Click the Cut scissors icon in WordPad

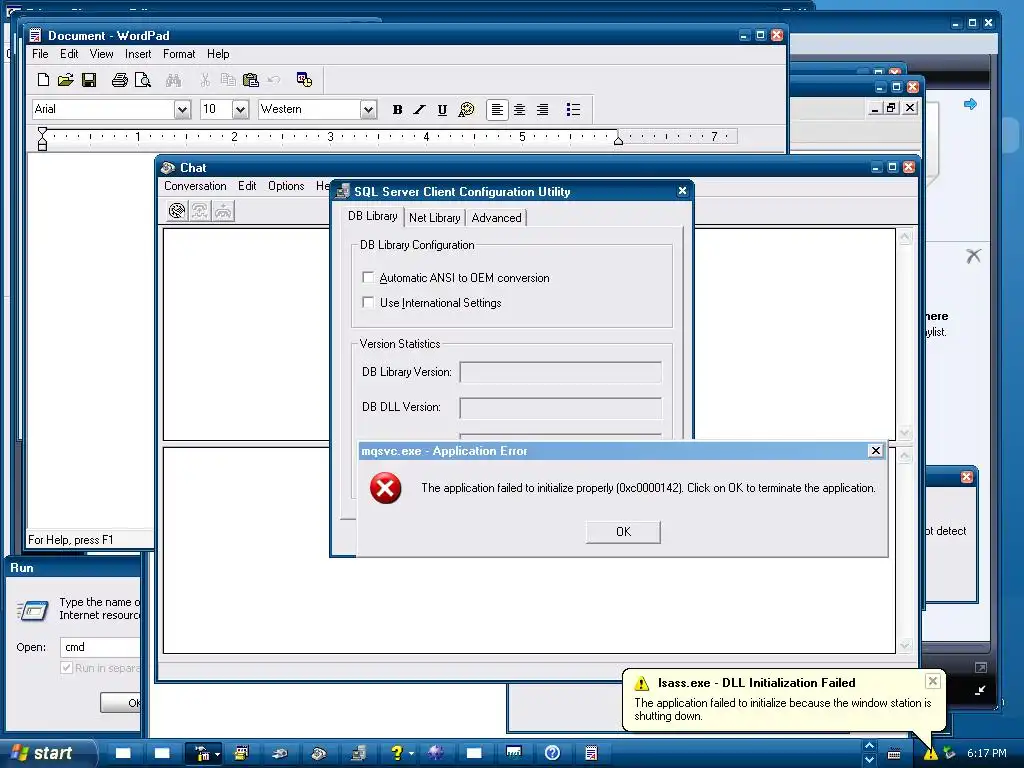(x=205, y=80)
